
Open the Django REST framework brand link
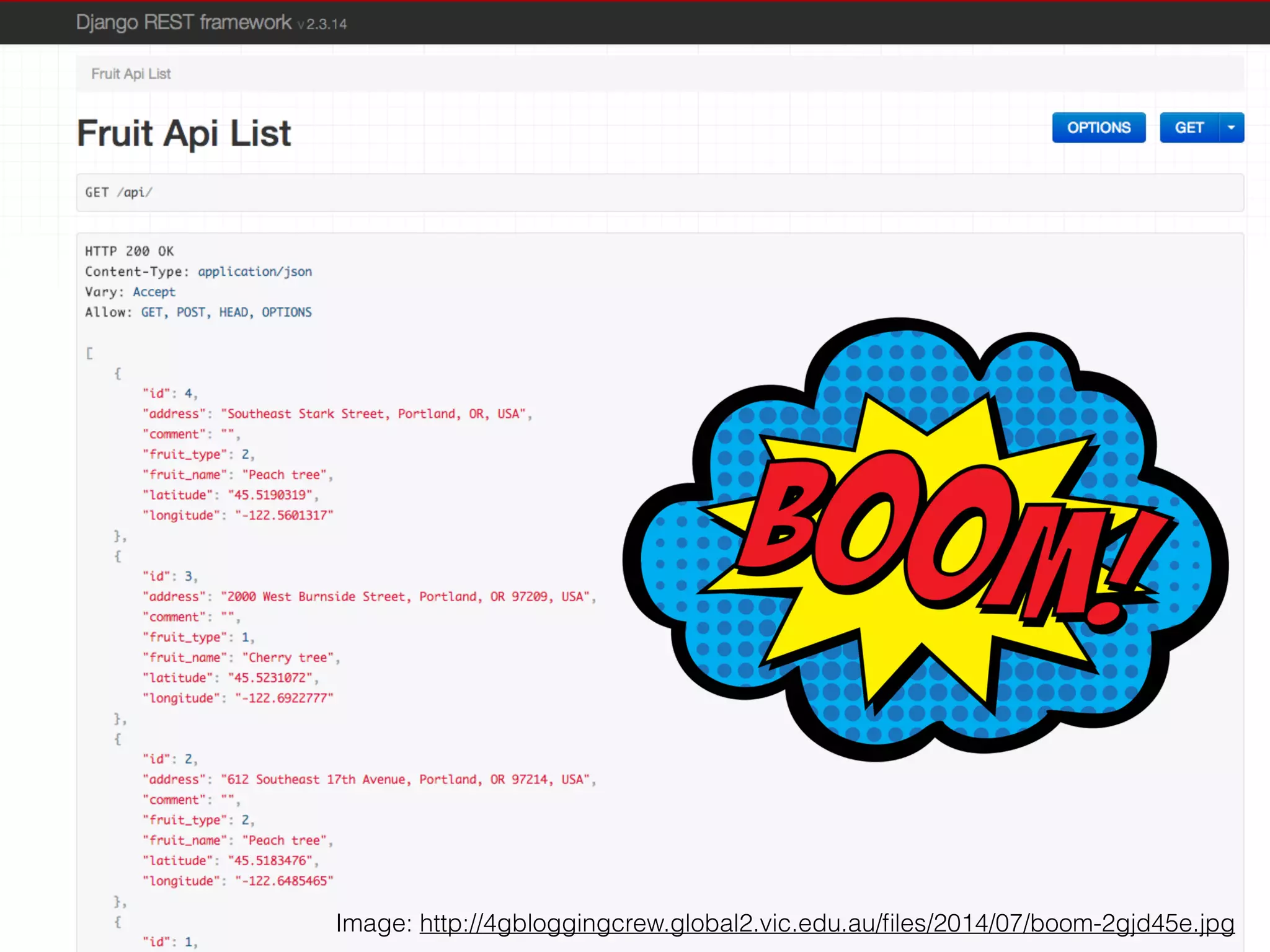click(x=184, y=22)
